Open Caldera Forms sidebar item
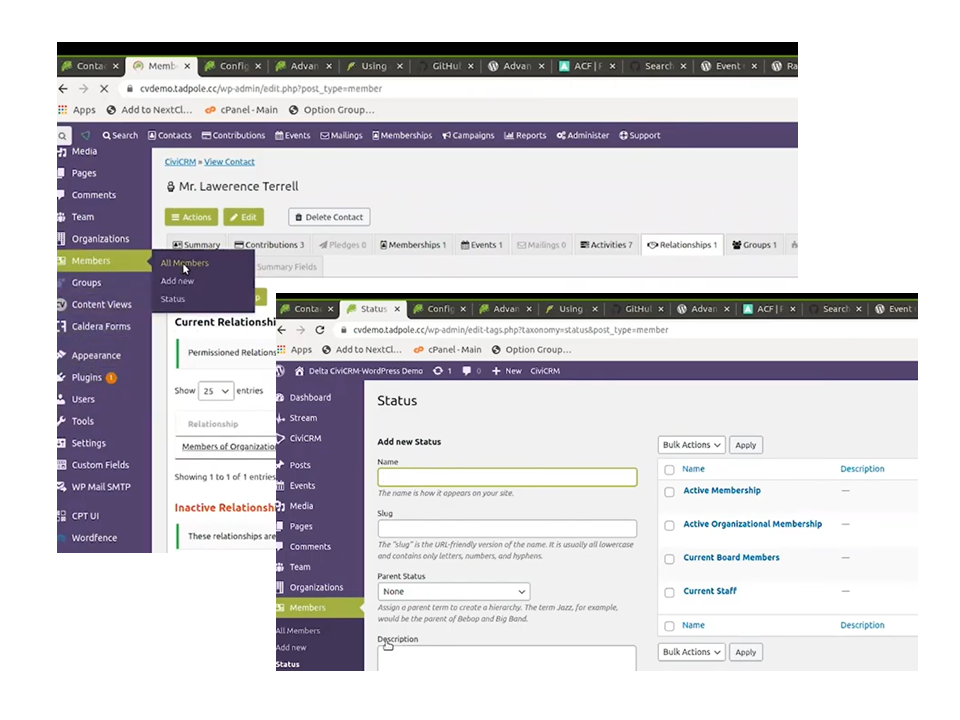 point(101,327)
